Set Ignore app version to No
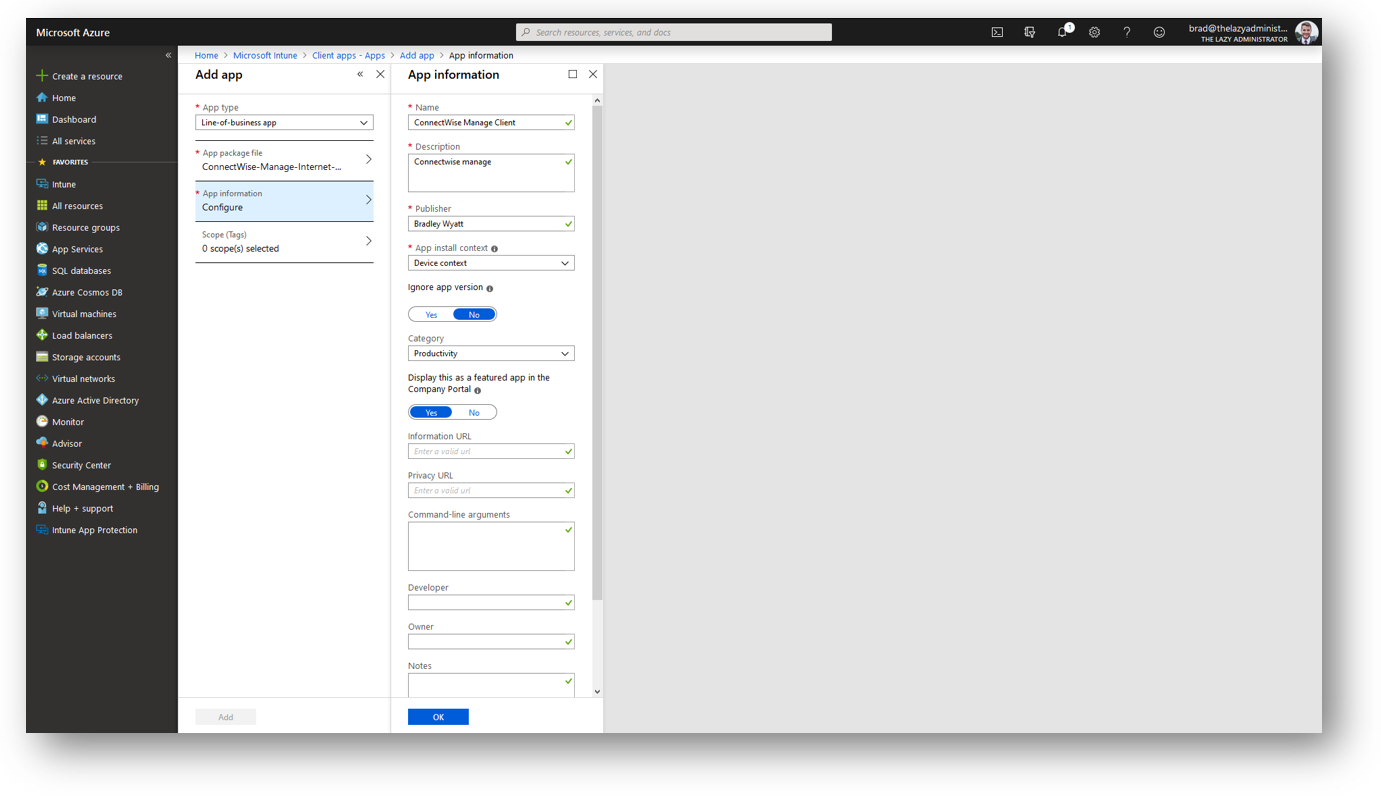 click(474, 314)
